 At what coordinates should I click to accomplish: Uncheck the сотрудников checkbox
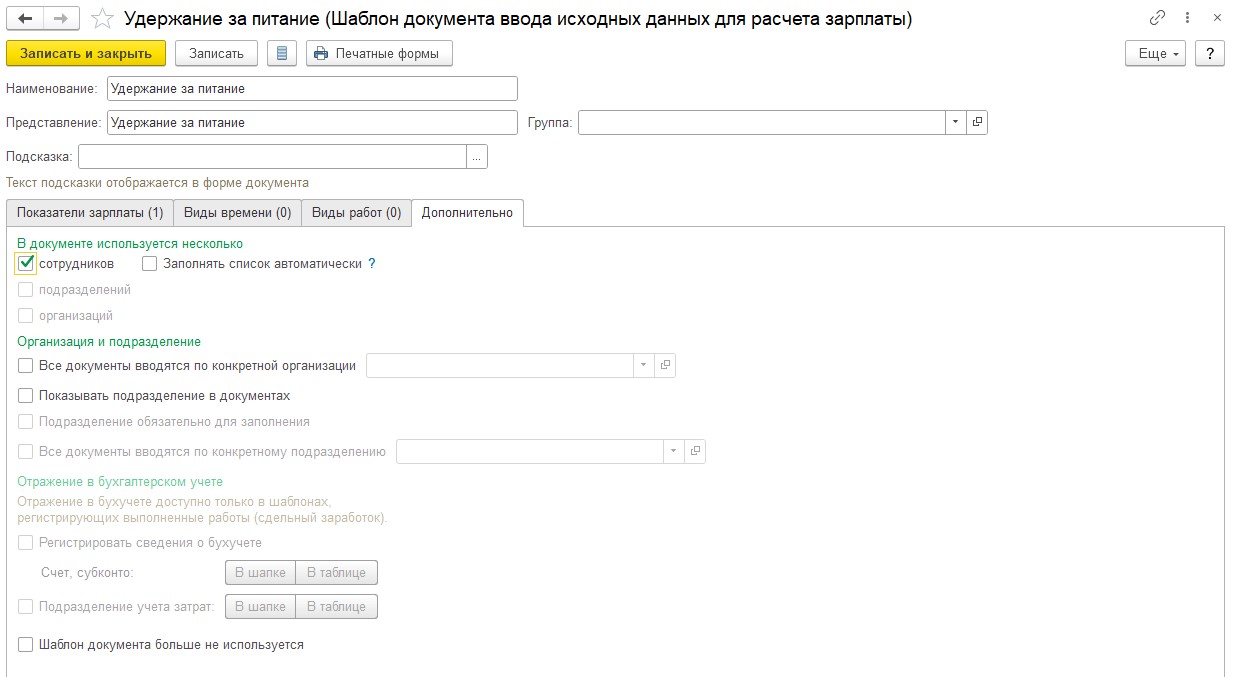pos(26,264)
